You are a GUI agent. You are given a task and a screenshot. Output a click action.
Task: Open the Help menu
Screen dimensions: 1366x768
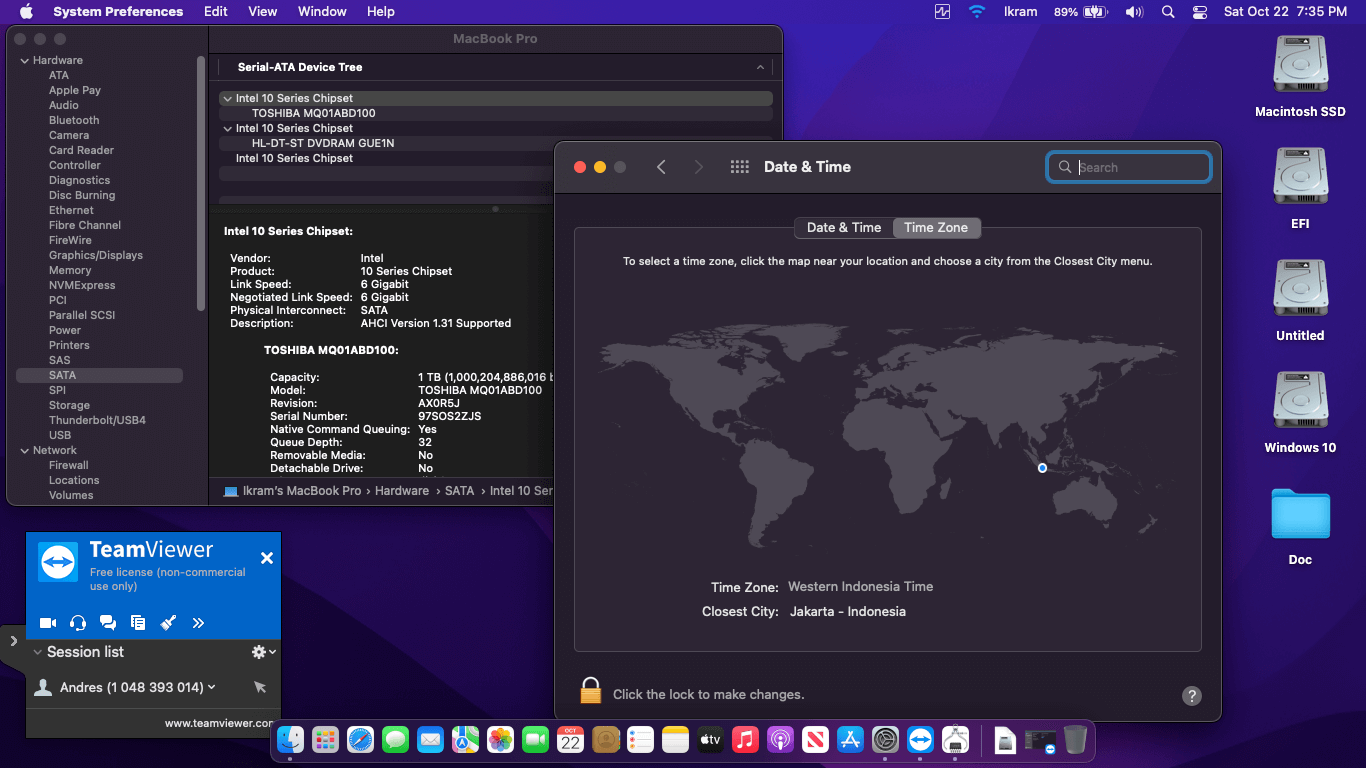pos(381,12)
